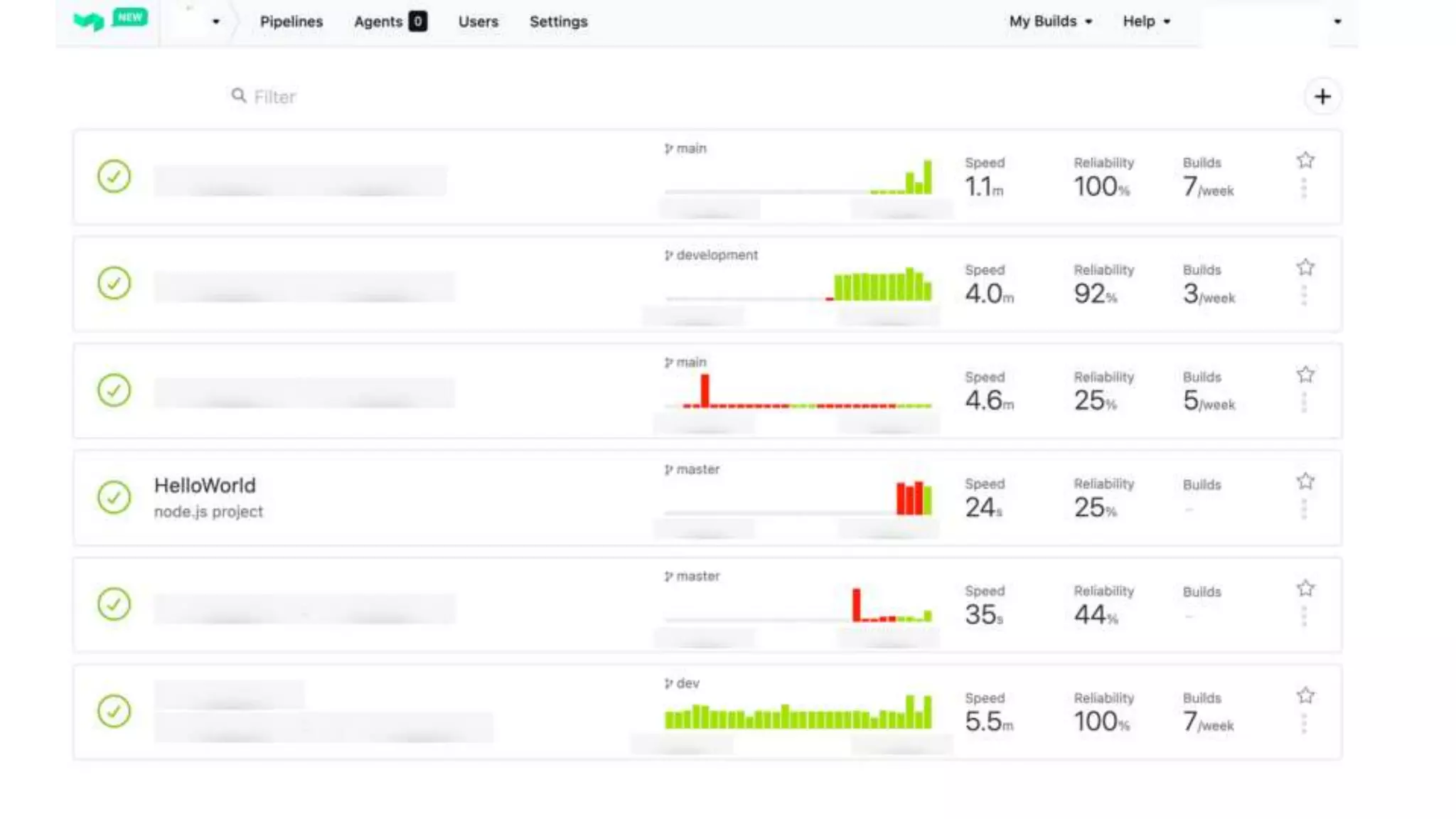Toggle favorite star on development pipeline
The image size is (1456, 819).
coord(1305,267)
